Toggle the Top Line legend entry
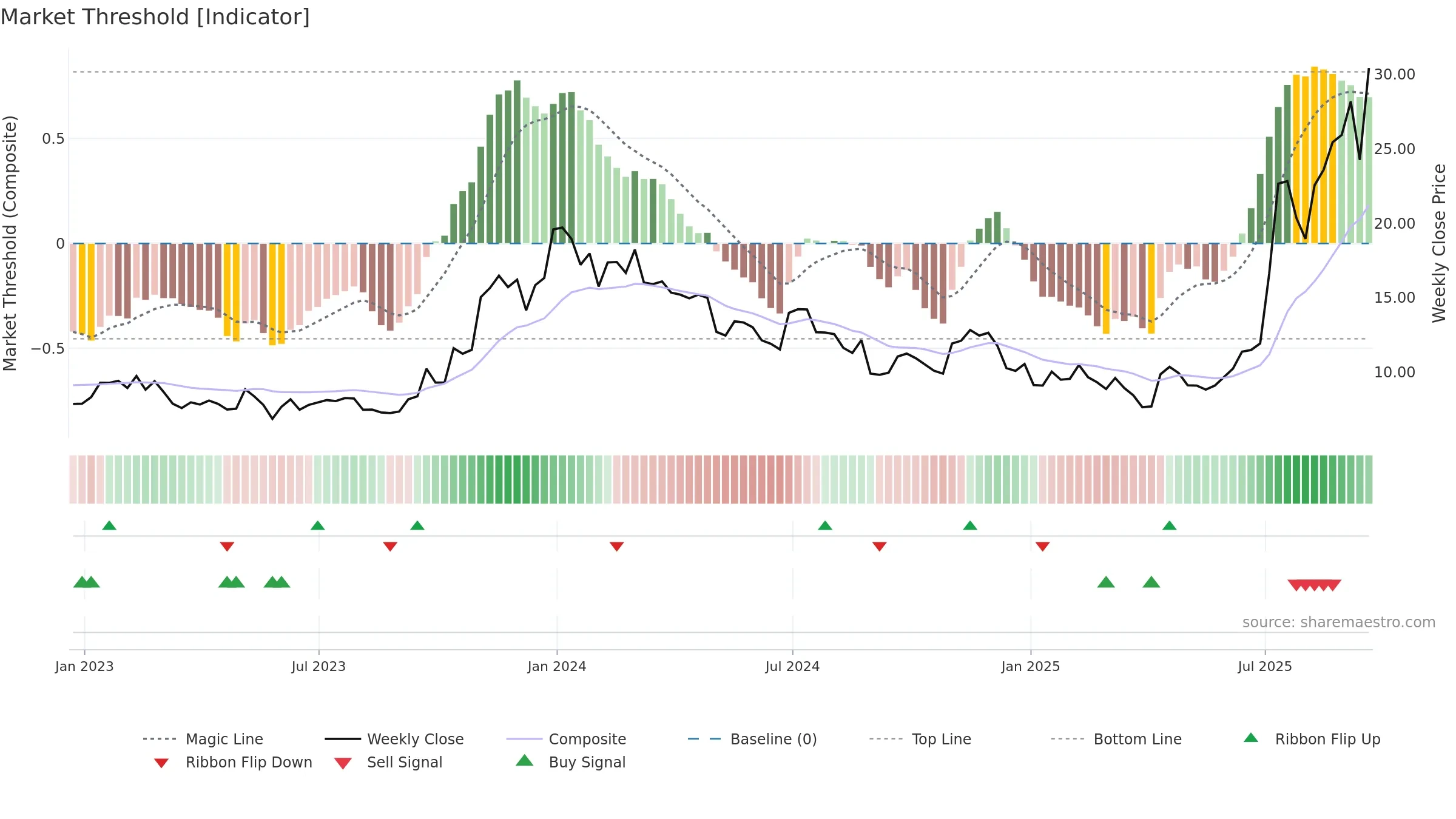This screenshot has height=819, width=1456. 920,739
